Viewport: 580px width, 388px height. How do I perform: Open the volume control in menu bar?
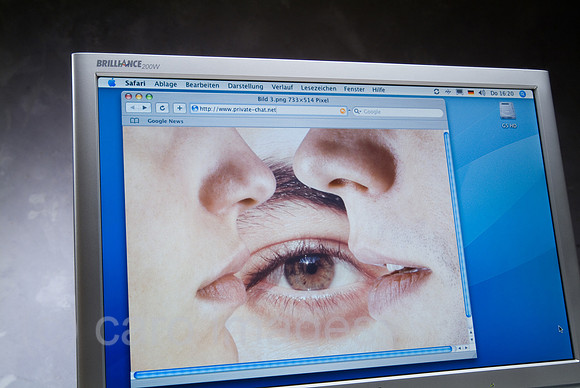coord(482,93)
